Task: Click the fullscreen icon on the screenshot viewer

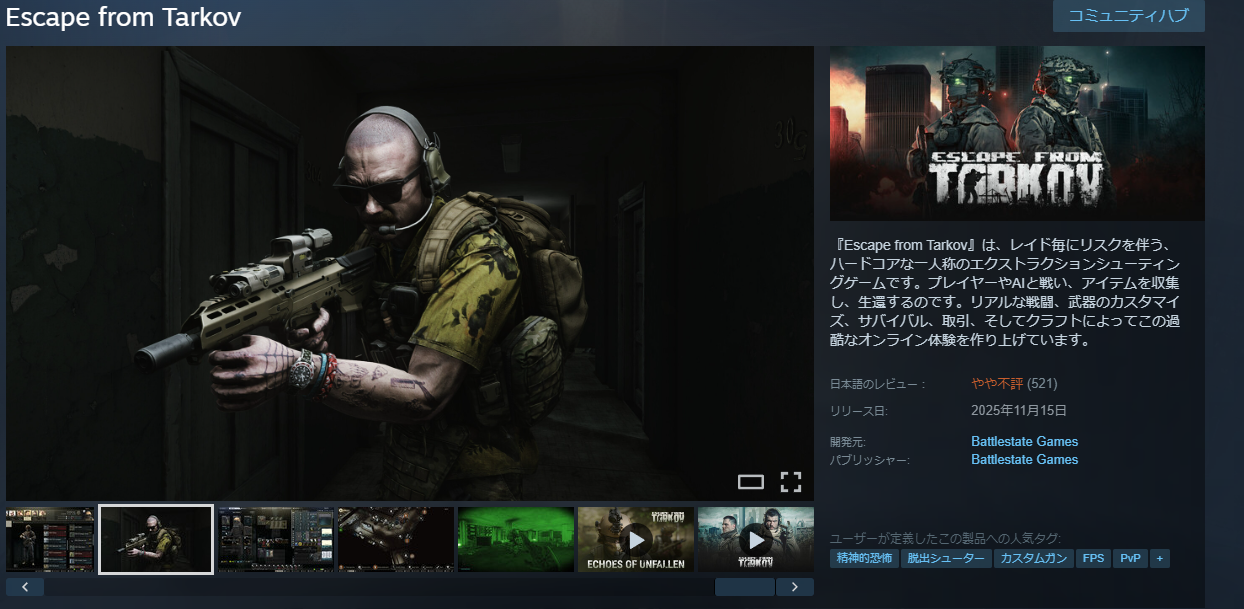Action: point(790,482)
